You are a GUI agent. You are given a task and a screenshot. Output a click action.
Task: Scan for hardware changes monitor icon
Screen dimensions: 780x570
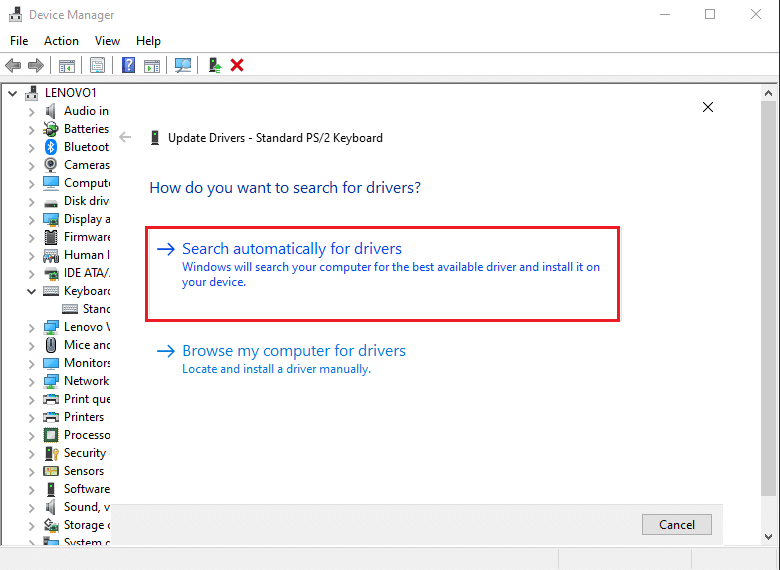pos(183,65)
